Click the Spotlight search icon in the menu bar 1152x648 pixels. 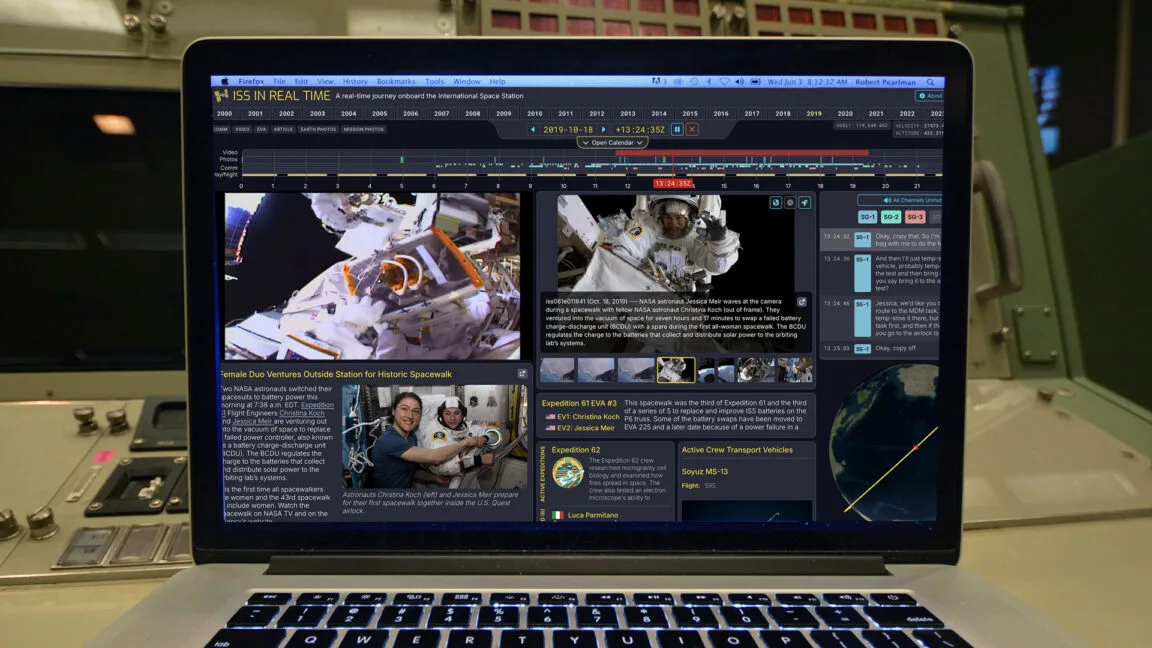pyautogui.click(x=930, y=82)
